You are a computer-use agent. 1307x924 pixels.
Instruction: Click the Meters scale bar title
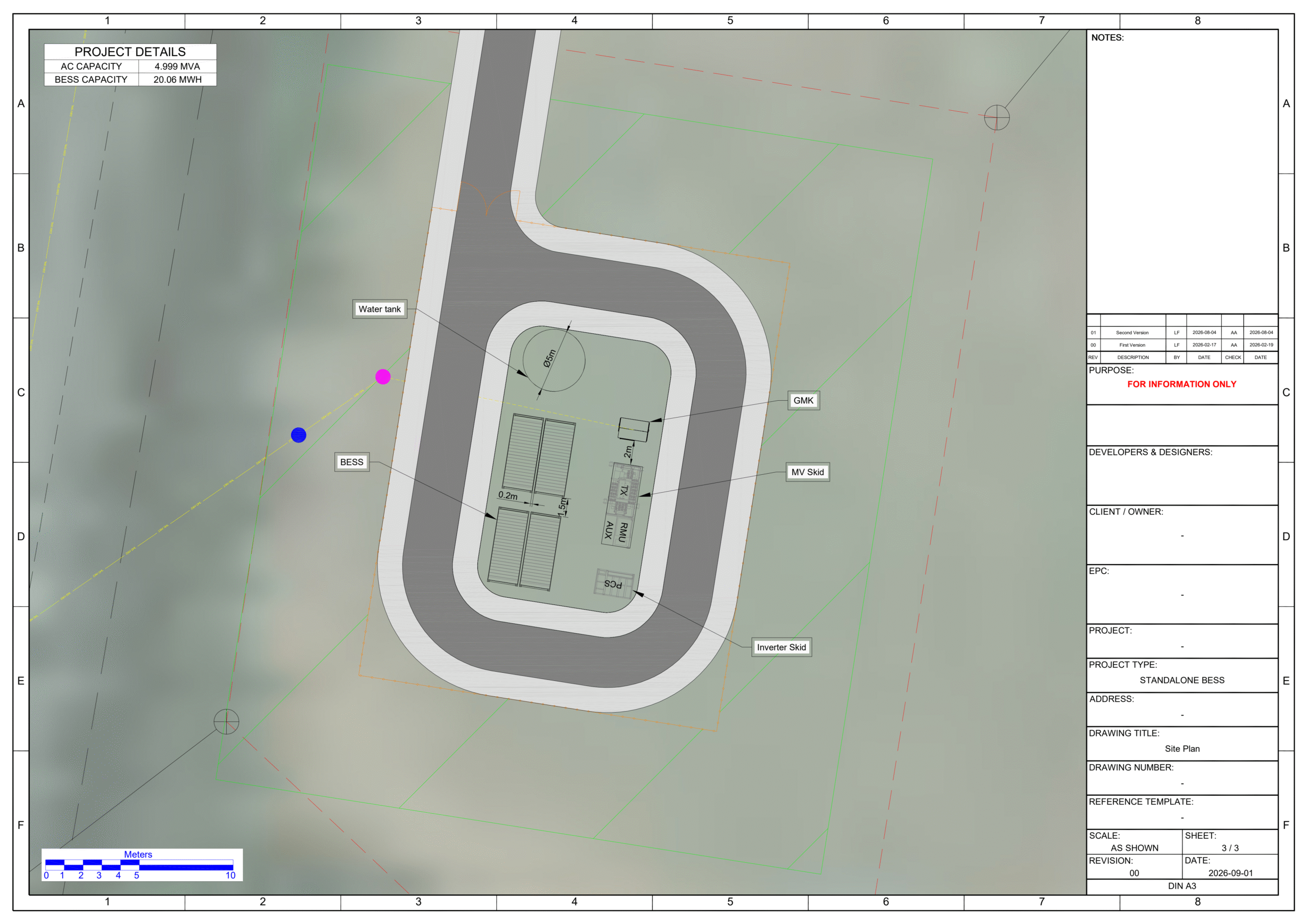pyautogui.click(x=138, y=854)
